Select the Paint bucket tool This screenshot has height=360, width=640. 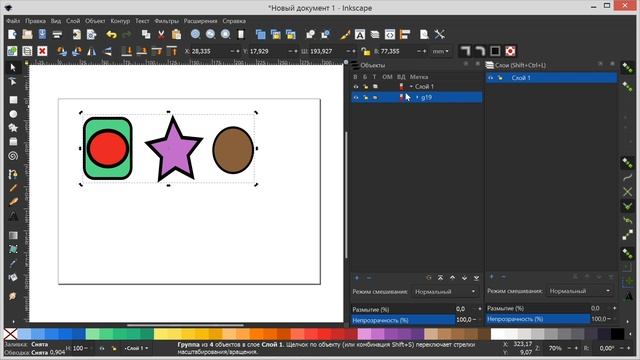(13, 278)
